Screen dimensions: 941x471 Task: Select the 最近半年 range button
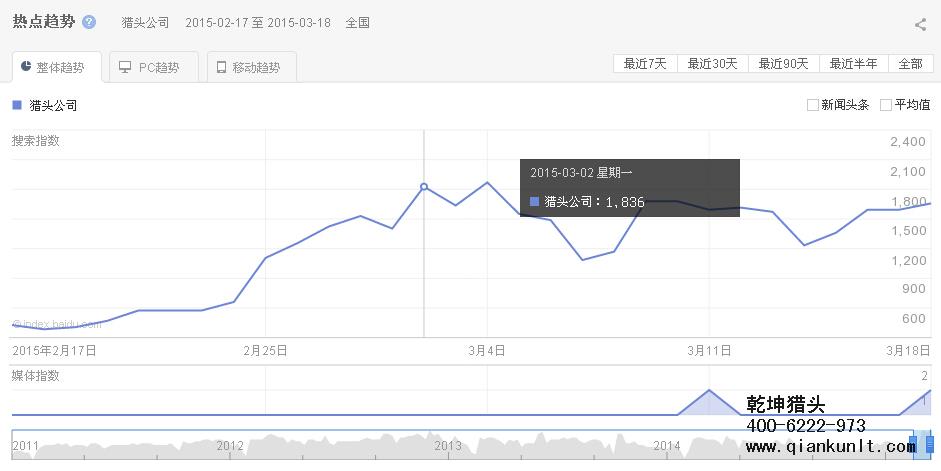(x=853, y=63)
